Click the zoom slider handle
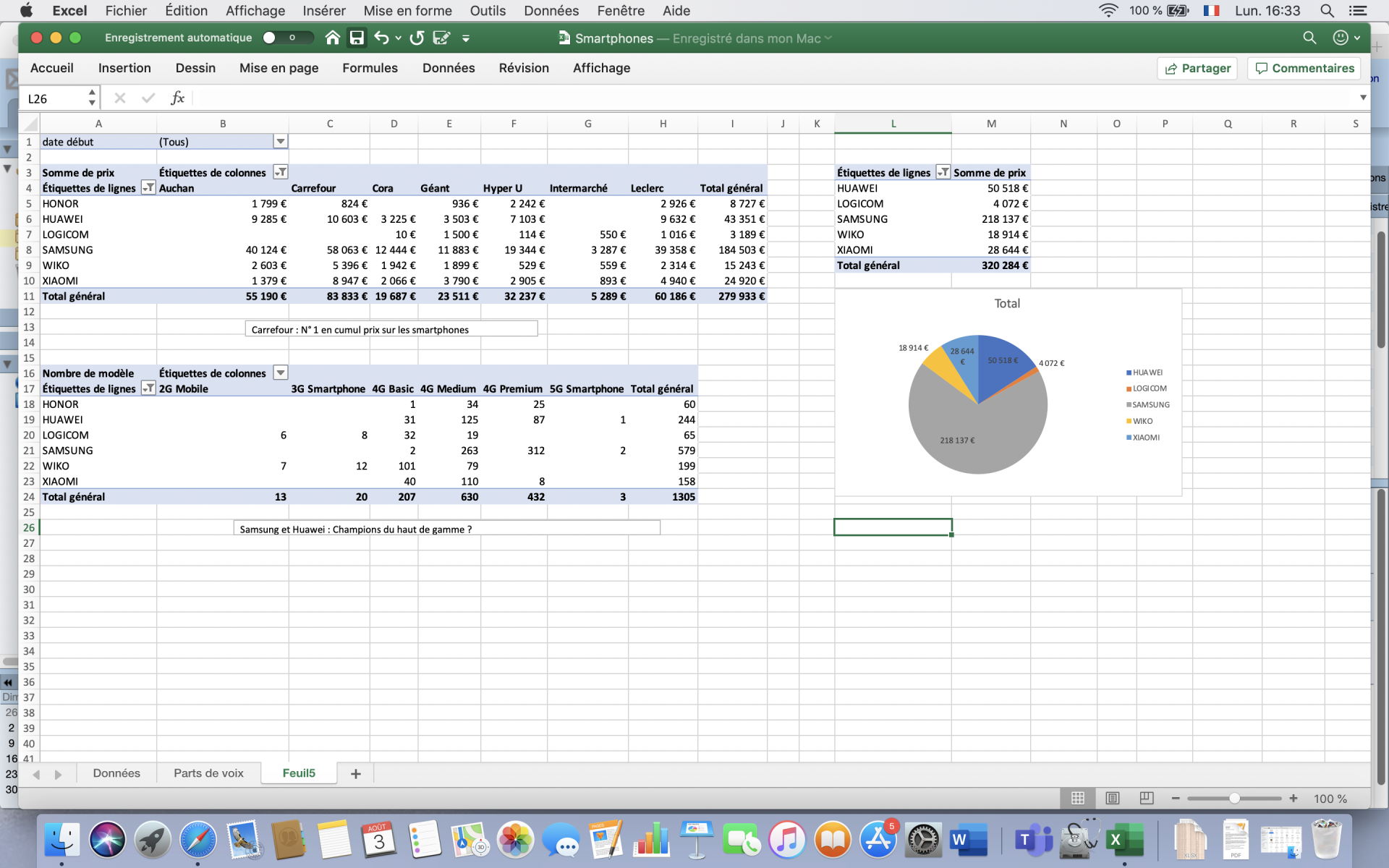Viewport: 1389px width, 868px height. pos(1234,799)
